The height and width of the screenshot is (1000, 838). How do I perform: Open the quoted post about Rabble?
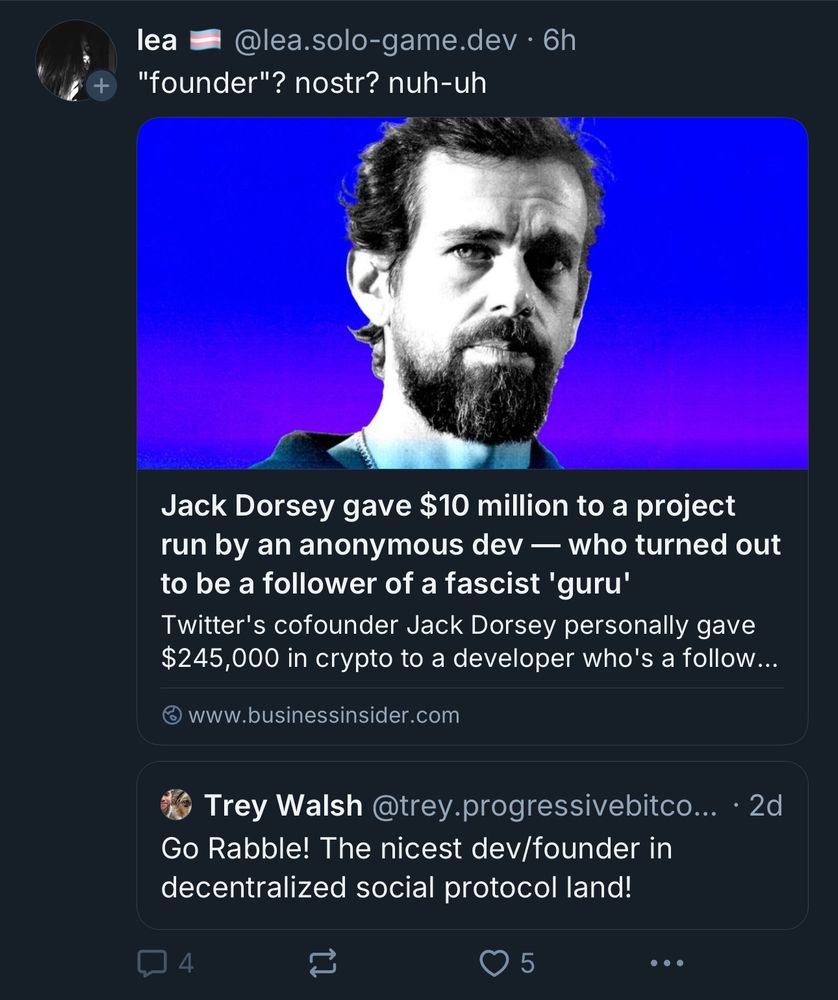click(473, 845)
